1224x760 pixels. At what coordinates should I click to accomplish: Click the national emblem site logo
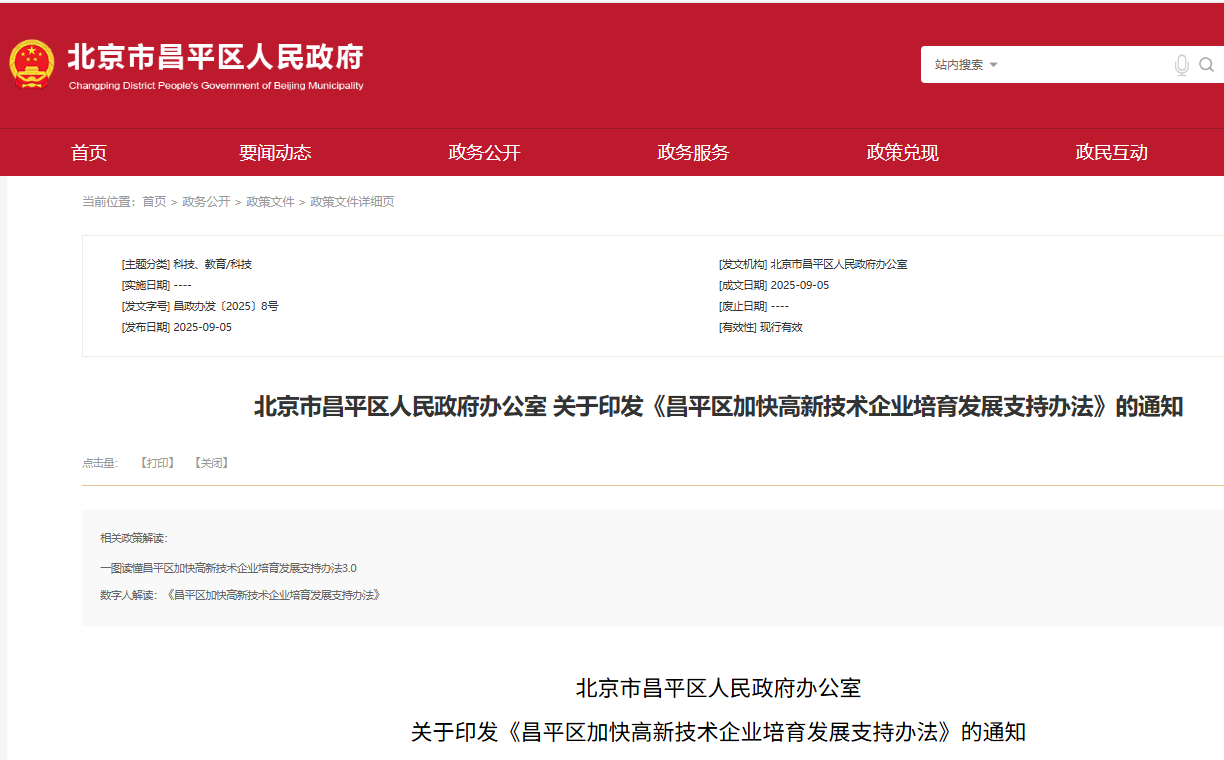tap(33, 63)
